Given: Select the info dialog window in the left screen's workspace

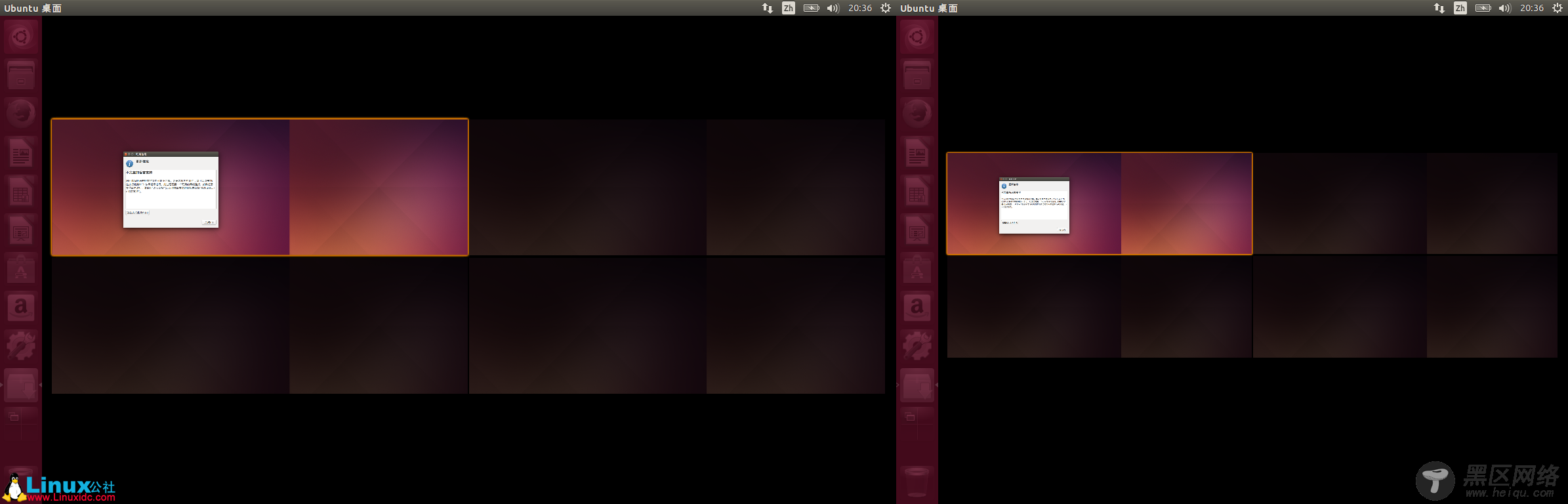Looking at the screenshot, I should coord(171,190).
